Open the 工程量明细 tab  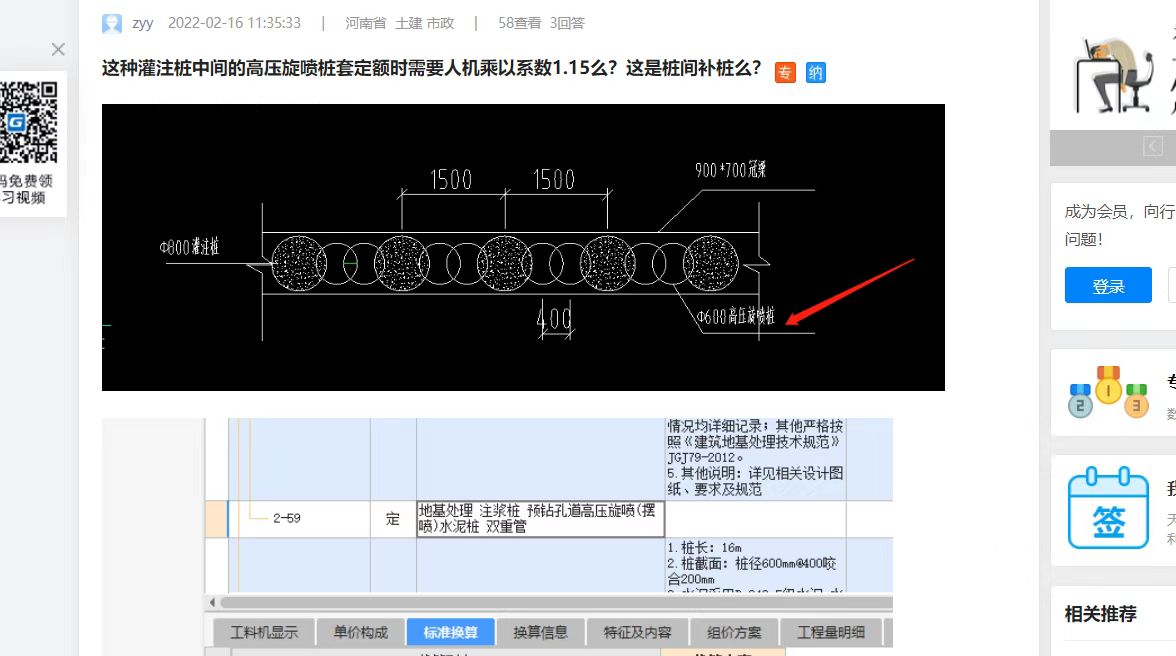coord(830,632)
